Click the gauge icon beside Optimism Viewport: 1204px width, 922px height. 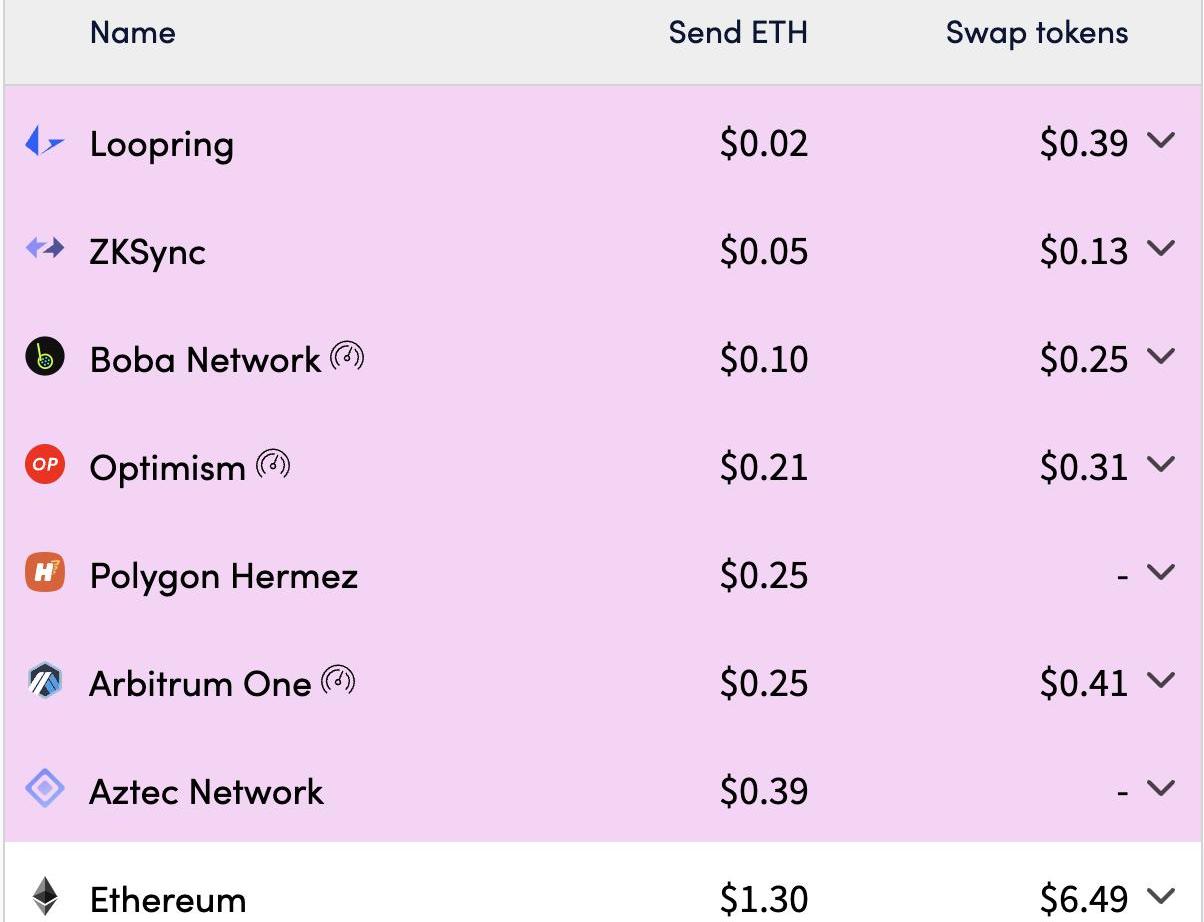[273, 464]
